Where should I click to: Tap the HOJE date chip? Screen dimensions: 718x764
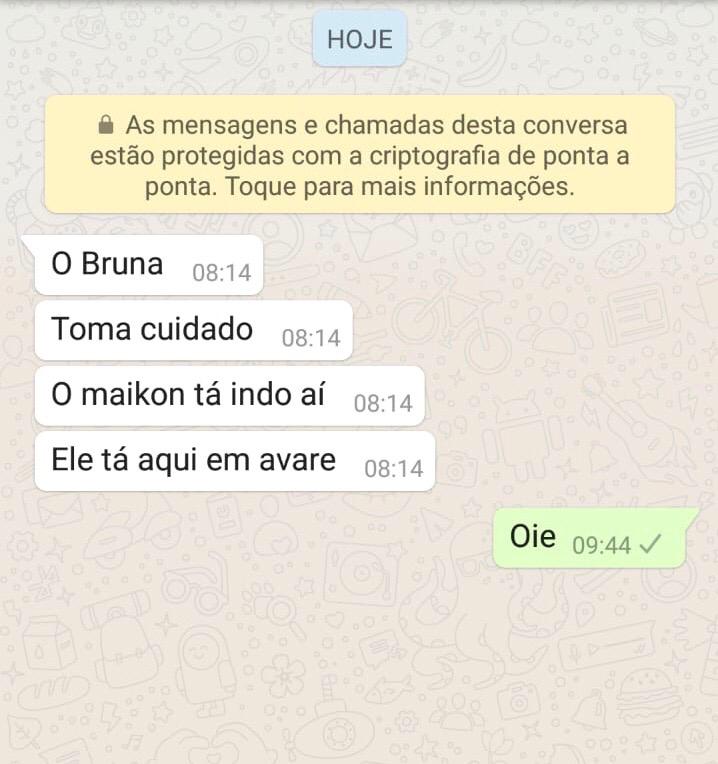click(360, 39)
